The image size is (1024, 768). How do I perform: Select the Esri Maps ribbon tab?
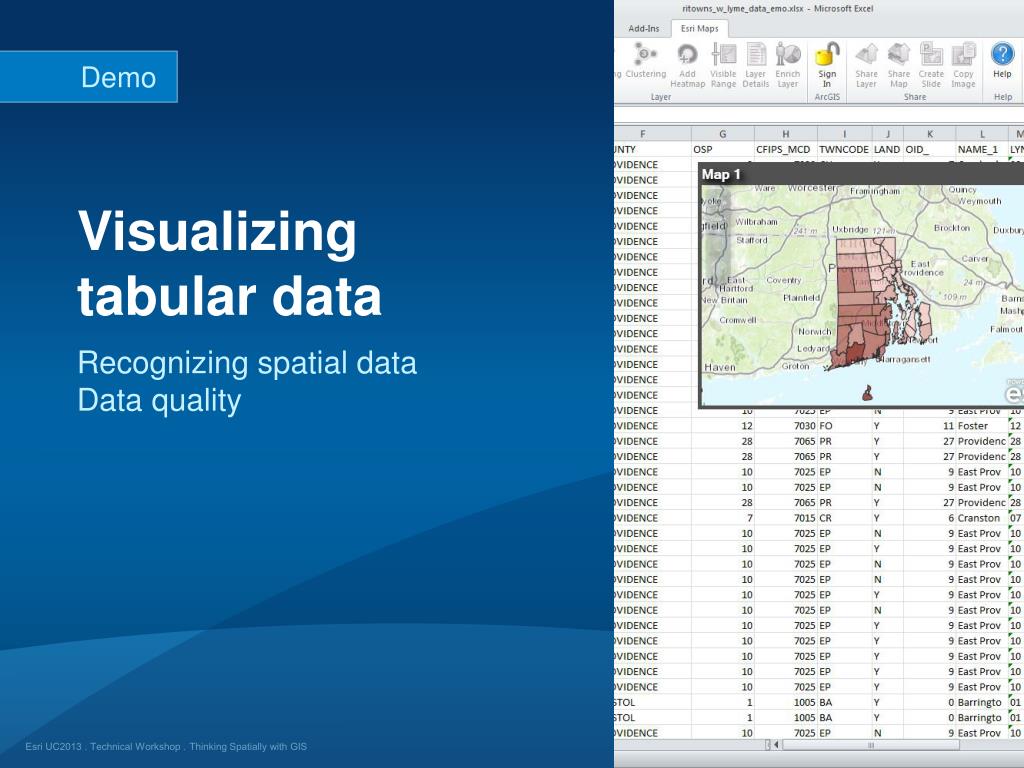coord(699,28)
